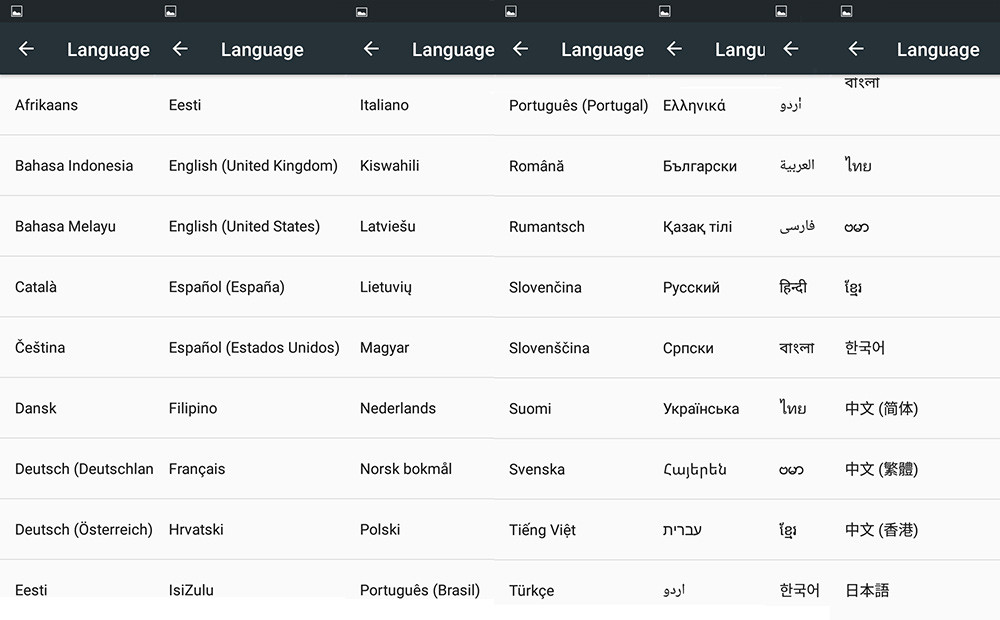Pick Türkçe from the language list
The width and height of the screenshot is (1000, 620).
click(x=531, y=590)
